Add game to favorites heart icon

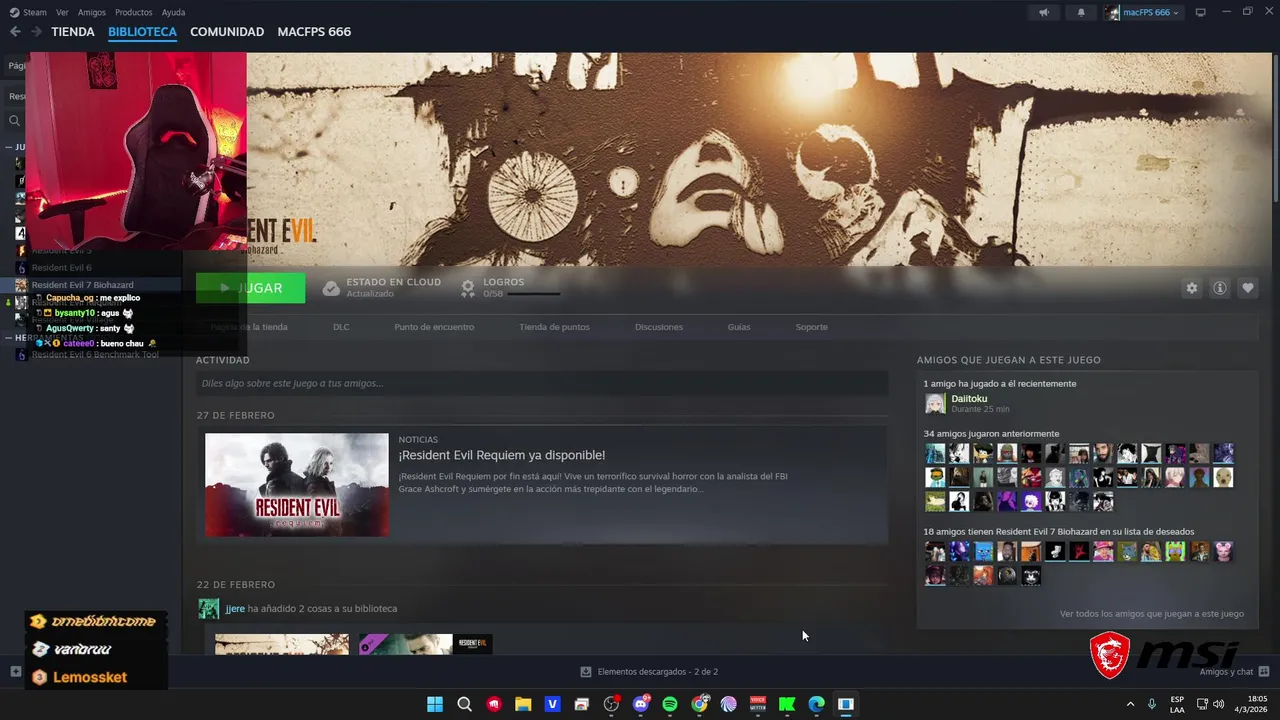pyautogui.click(x=1248, y=288)
